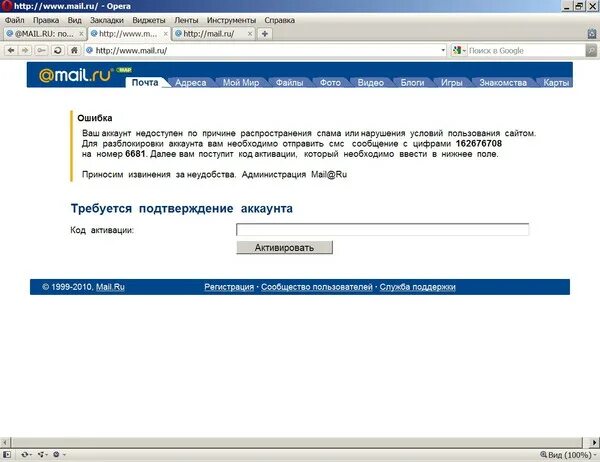600x462 pixels.
Task: Open the Закладки menu
Action: point(107,20)
